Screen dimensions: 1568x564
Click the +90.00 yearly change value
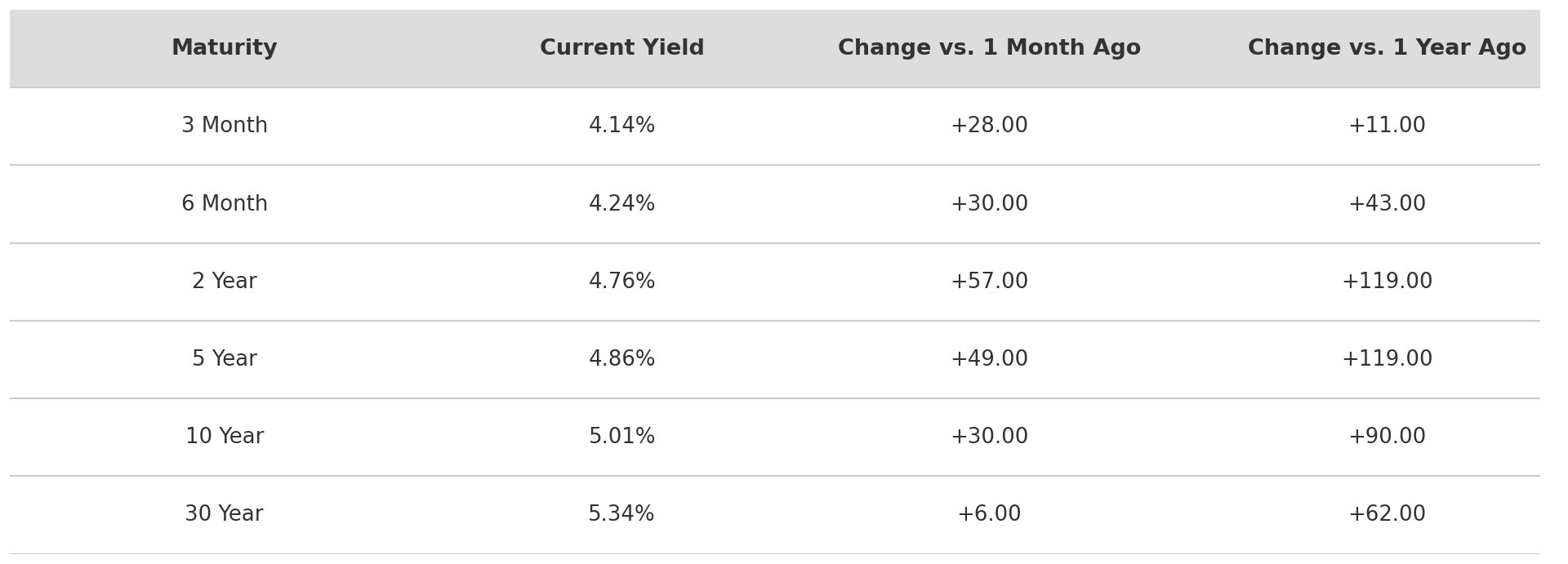tap(1387, 437)
